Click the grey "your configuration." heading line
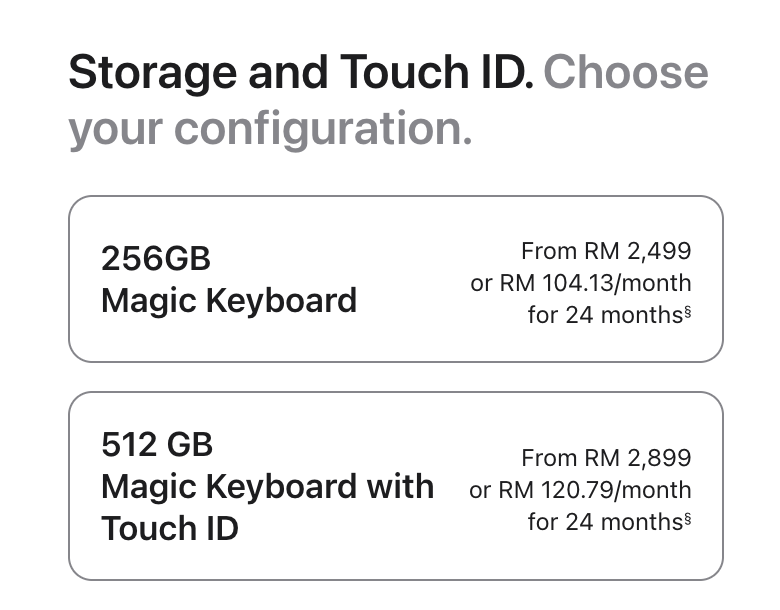The width and height of the screenshot is (780, 610). coord(270,129)
